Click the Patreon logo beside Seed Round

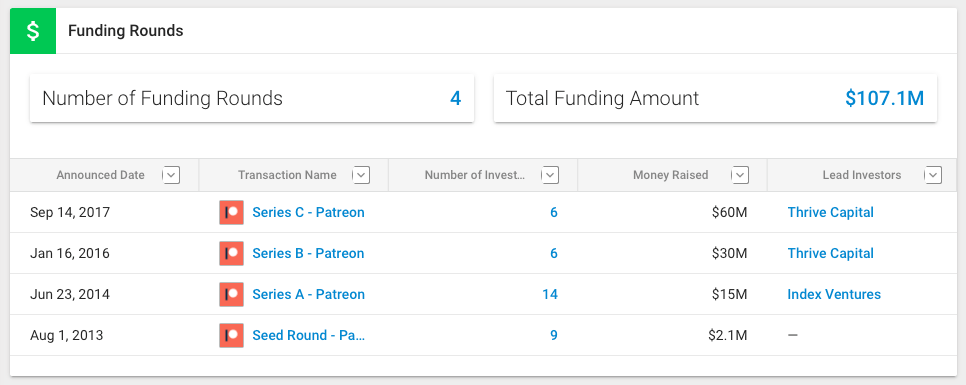point(232,336)
